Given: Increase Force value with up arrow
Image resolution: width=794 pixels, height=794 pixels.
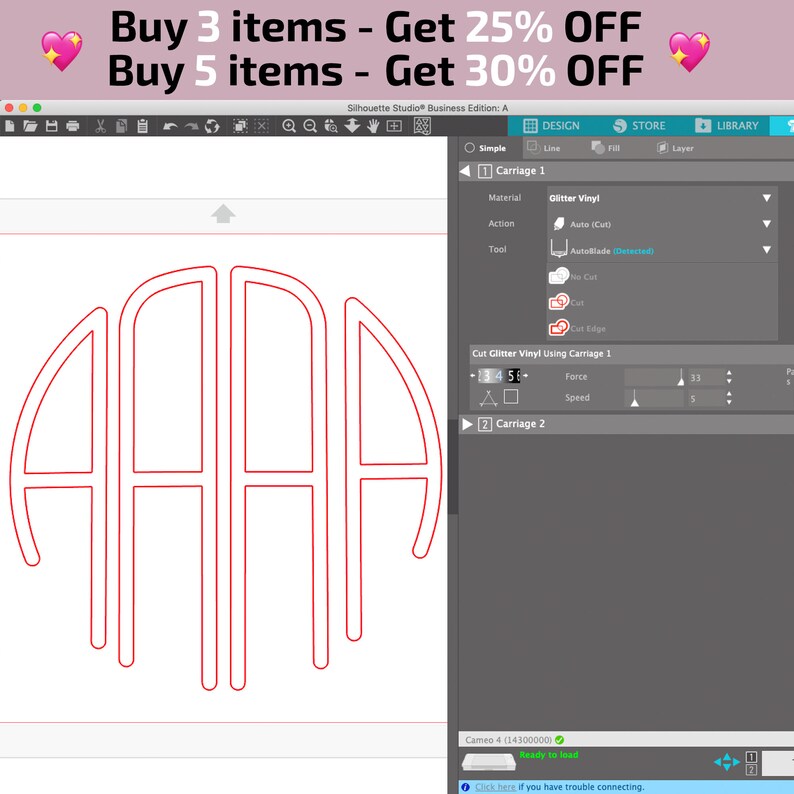Looking at the screenshot, I should pos(729,373).
